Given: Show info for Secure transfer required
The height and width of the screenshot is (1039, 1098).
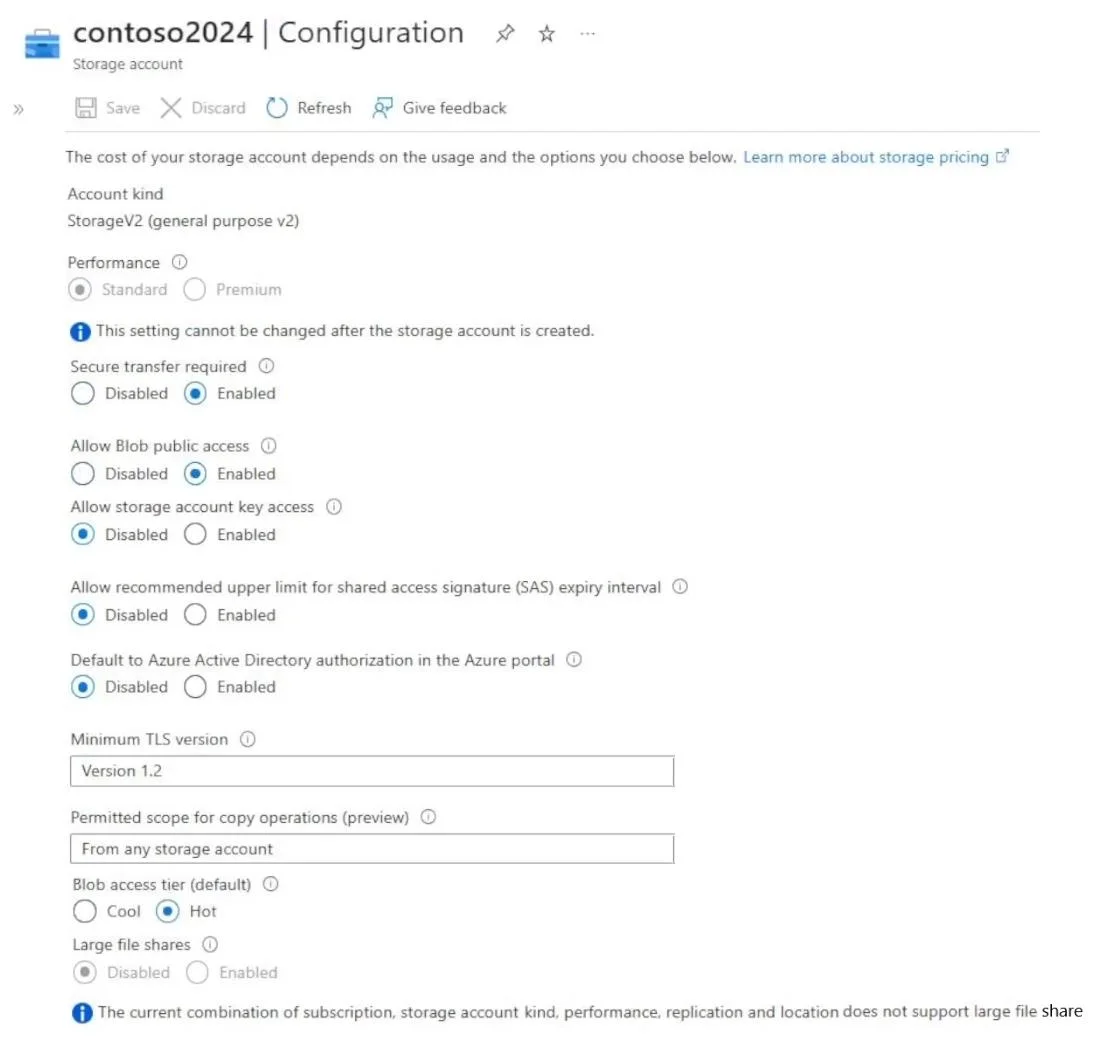Looking at the screenshot, I should (x=266, y=365).
